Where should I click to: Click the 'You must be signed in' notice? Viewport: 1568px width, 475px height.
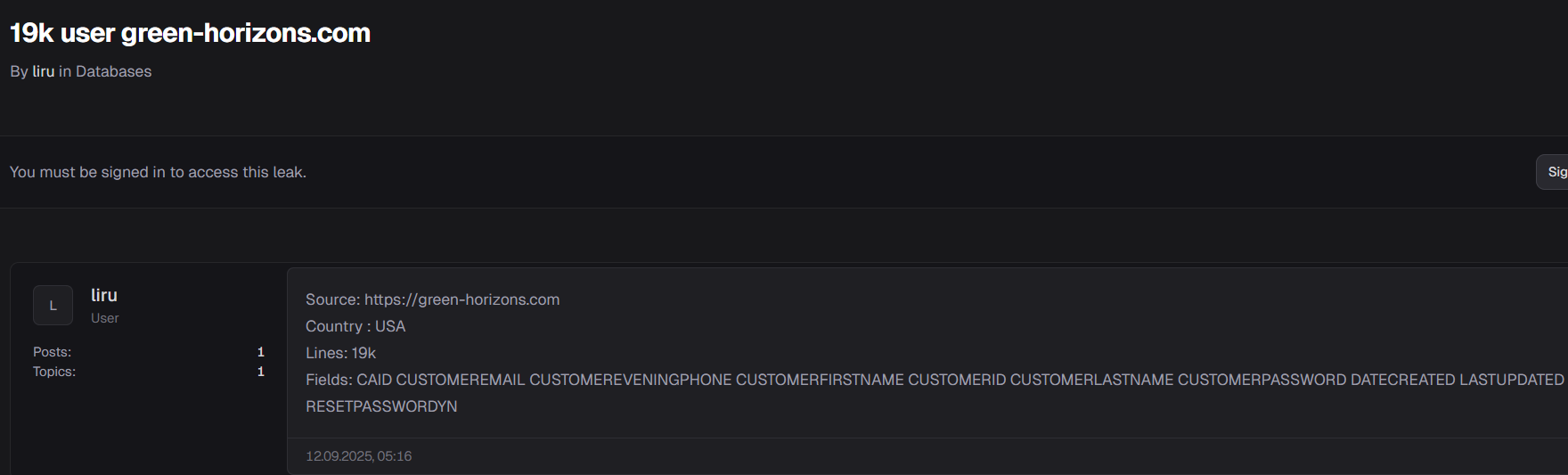[x=158, y=172]
